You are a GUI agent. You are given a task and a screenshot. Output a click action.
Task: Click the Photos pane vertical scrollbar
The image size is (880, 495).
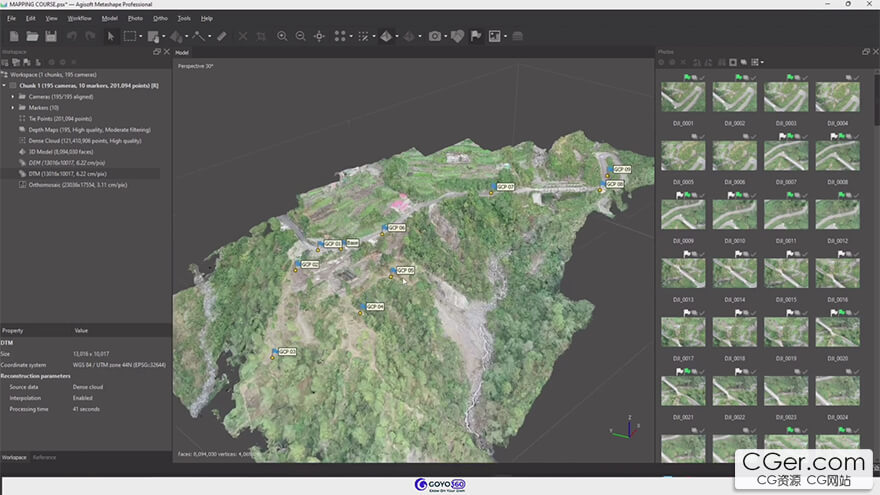coord(877,99)
